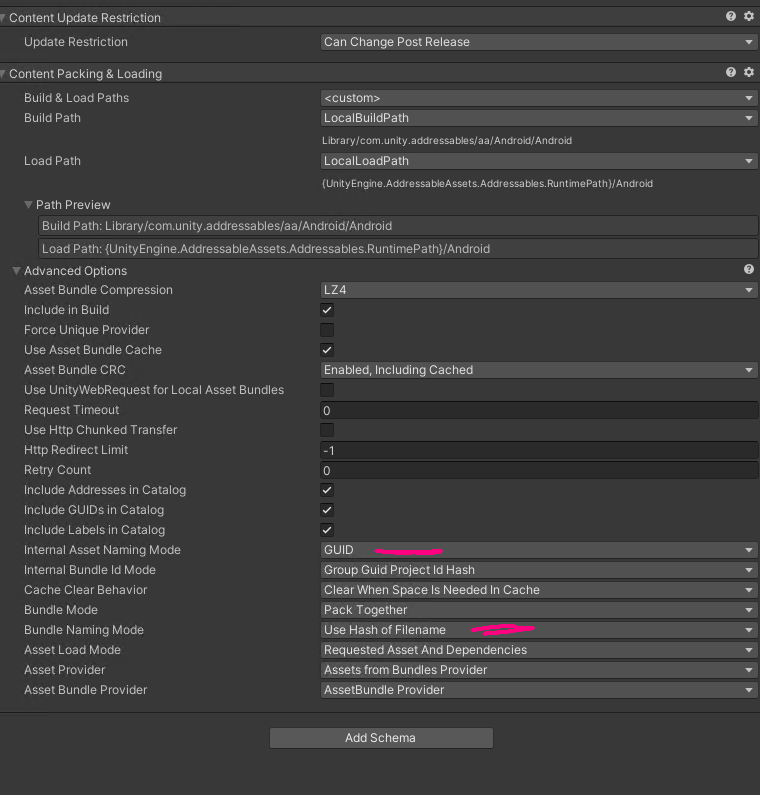Image resolution: width=760 pixels, height=795 pixels.
Task: Open help for Content Packing & Loading
Action: (731, 72)
